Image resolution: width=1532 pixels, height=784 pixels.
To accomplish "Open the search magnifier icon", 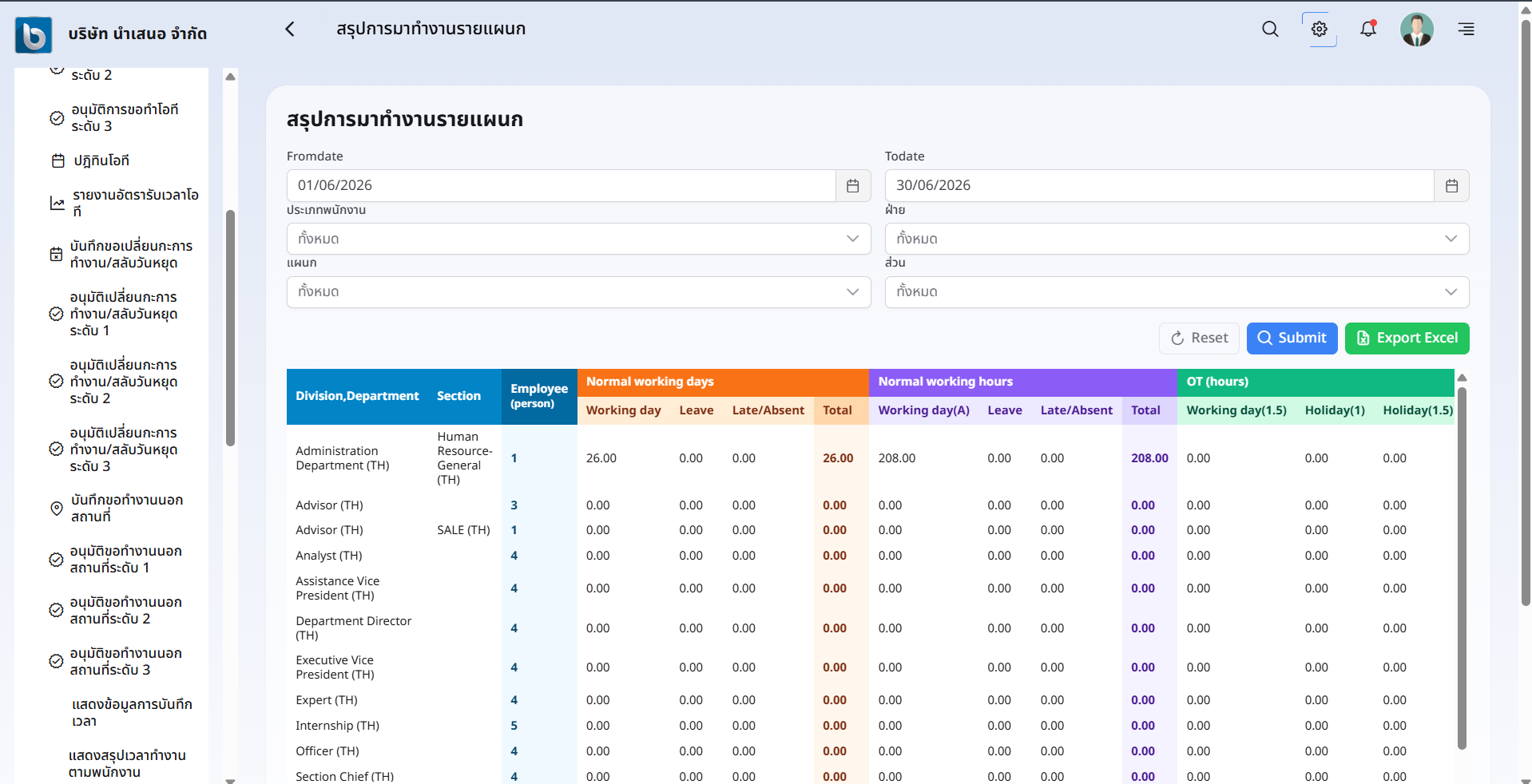I will tap(1270, 30).
